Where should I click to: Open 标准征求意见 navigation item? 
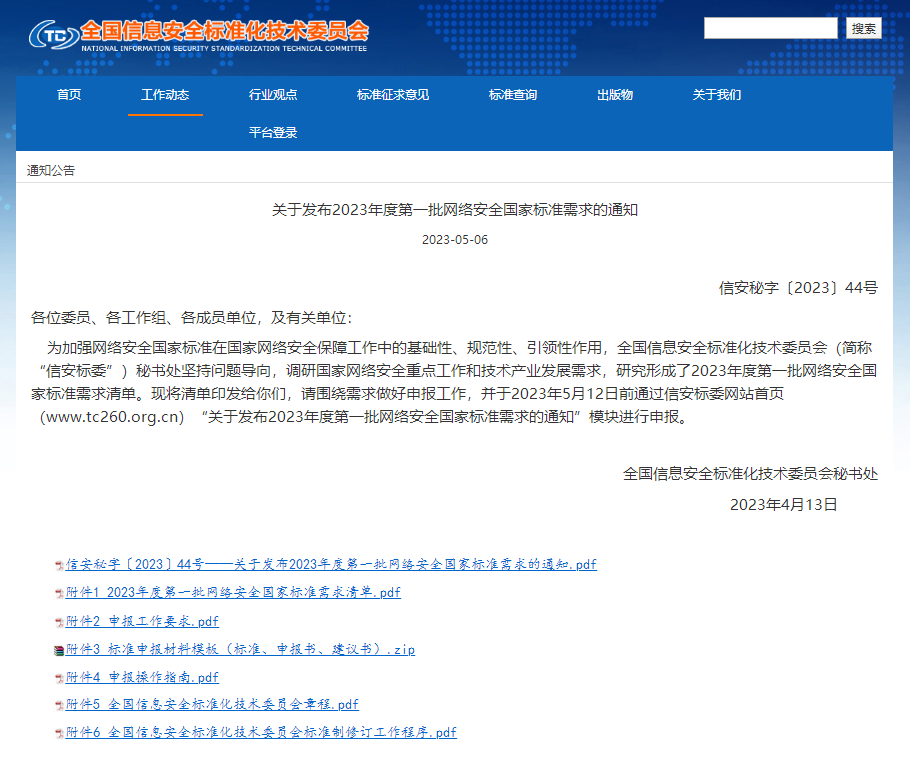(393, 95)
